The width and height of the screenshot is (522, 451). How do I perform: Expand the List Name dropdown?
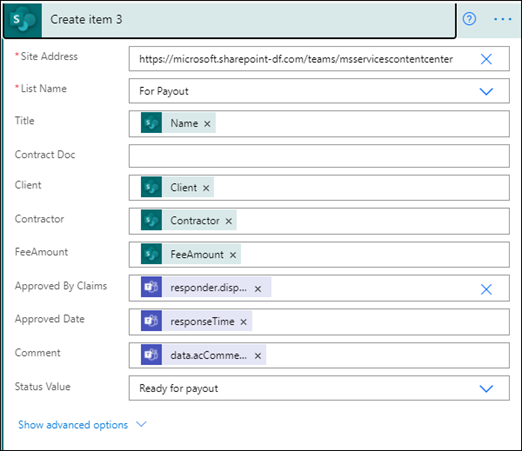(x=486, y=91)
